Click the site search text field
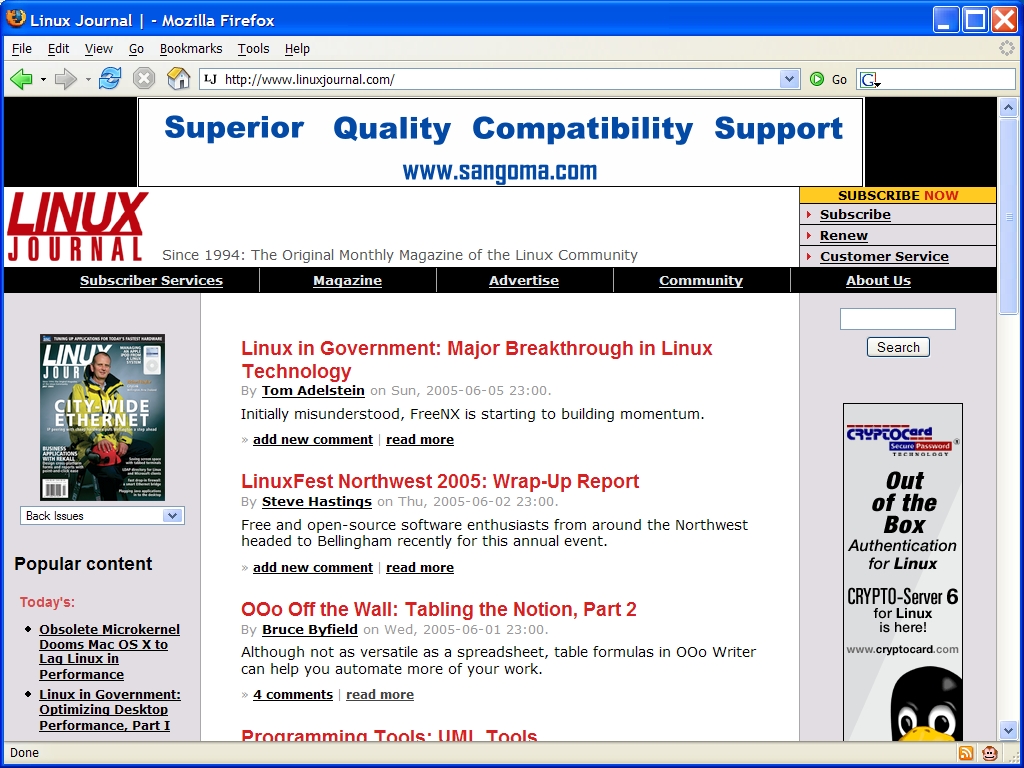 (x=897, y=319)
